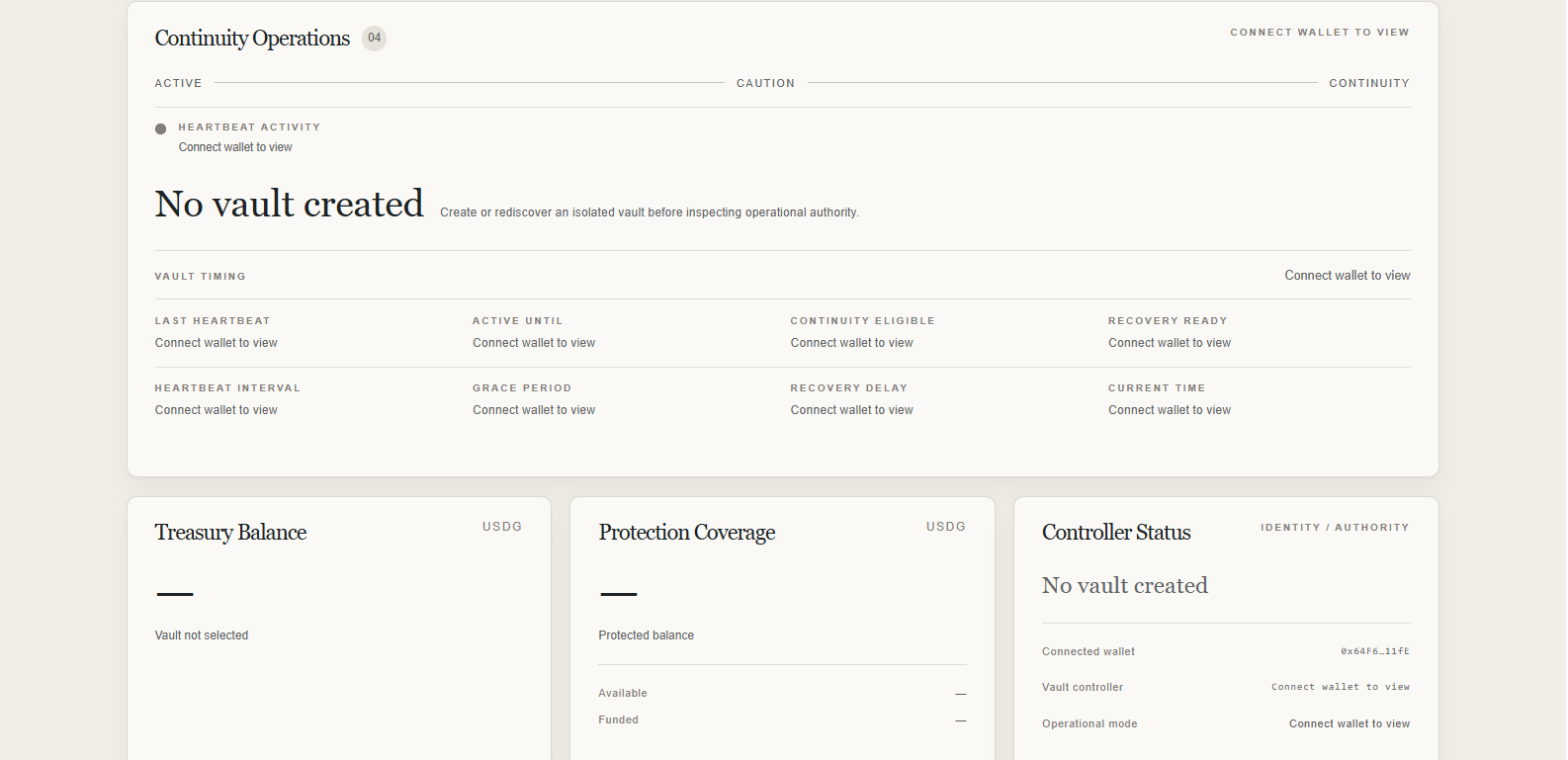Click the value under Heartbeat Interval
1568x760 pixels.
pos(217,410)
